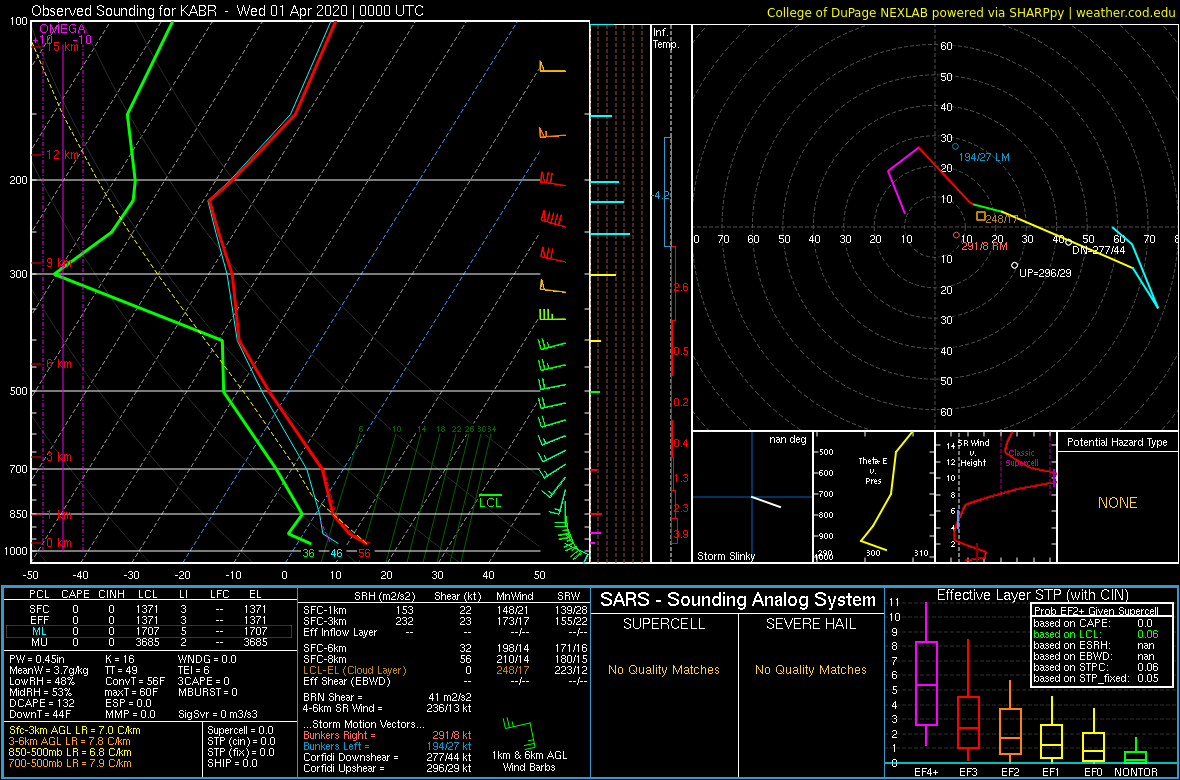
Task: Click the Potential Hazard Type heading
Action: tap(1117, 442)
